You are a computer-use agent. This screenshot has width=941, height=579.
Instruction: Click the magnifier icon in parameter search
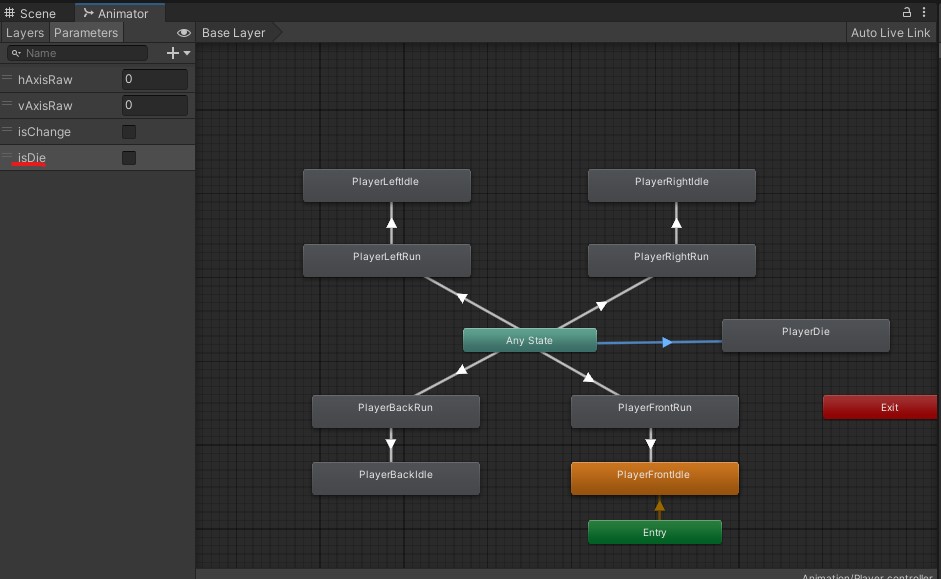16,53
